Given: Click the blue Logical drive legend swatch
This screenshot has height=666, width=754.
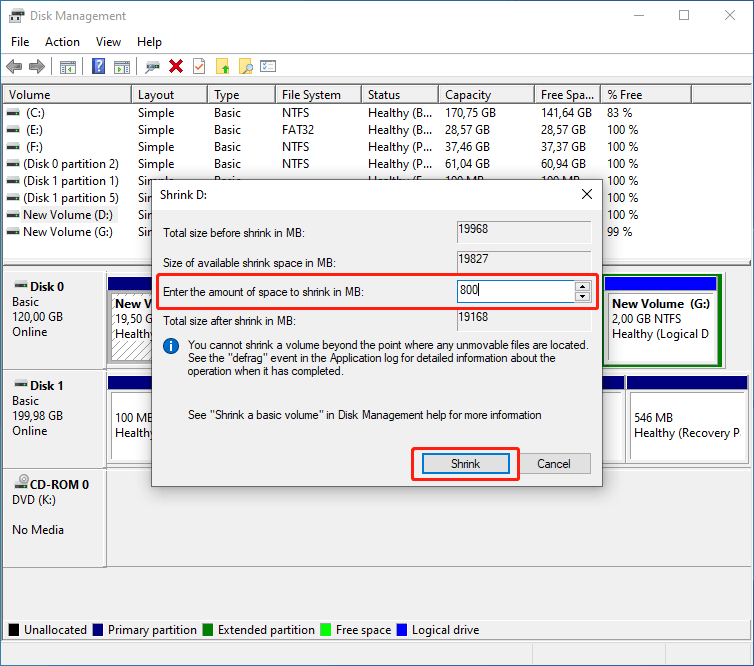Looking at the screenshot, I should coord(402,630).
